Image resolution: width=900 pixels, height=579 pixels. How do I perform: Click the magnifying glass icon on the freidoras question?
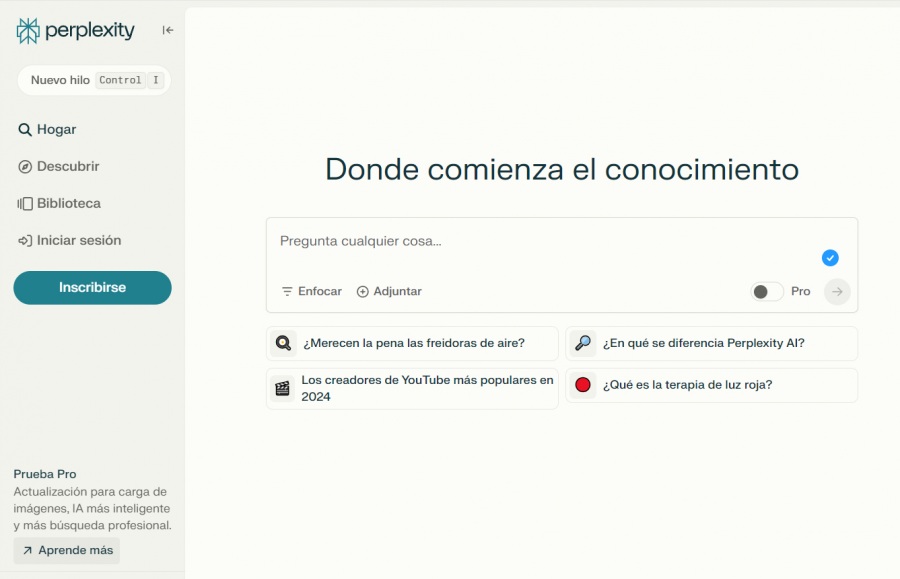pyautogui.click(x=283, y=343)
